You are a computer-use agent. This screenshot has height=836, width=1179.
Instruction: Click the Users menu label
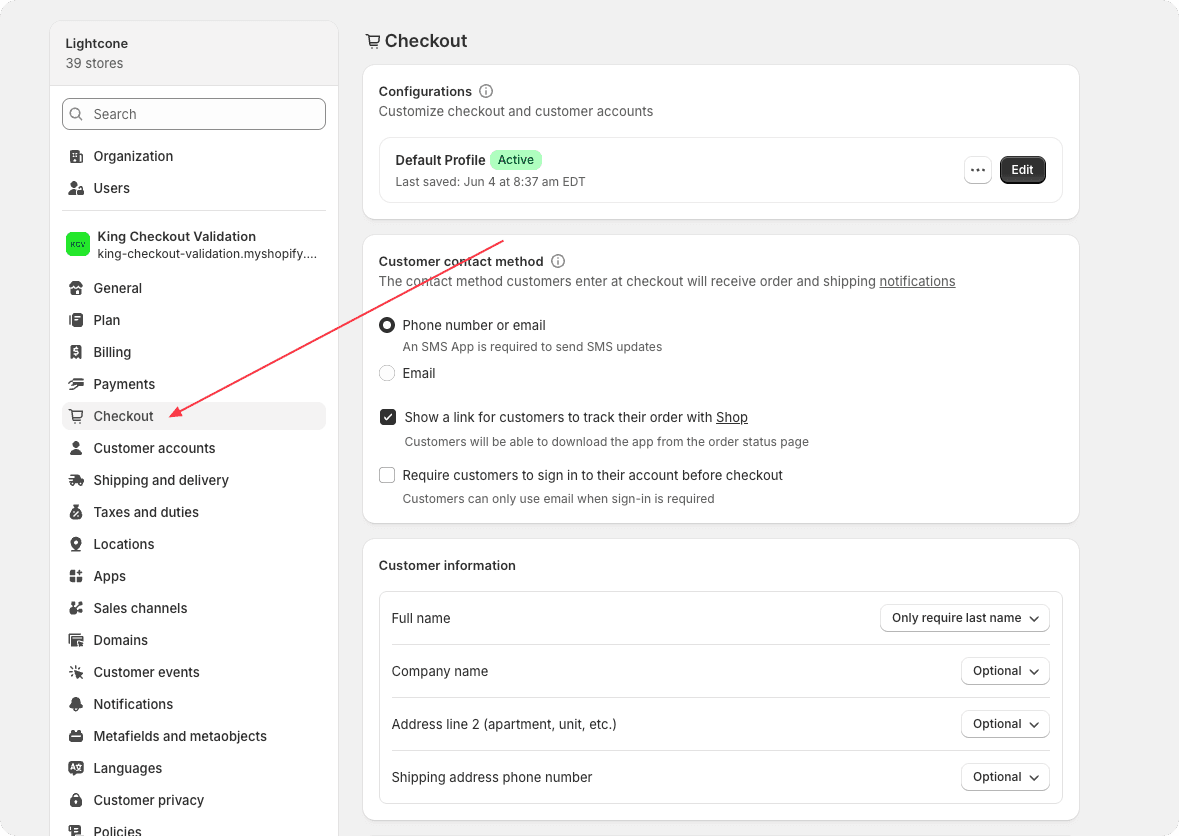[111, 188]
